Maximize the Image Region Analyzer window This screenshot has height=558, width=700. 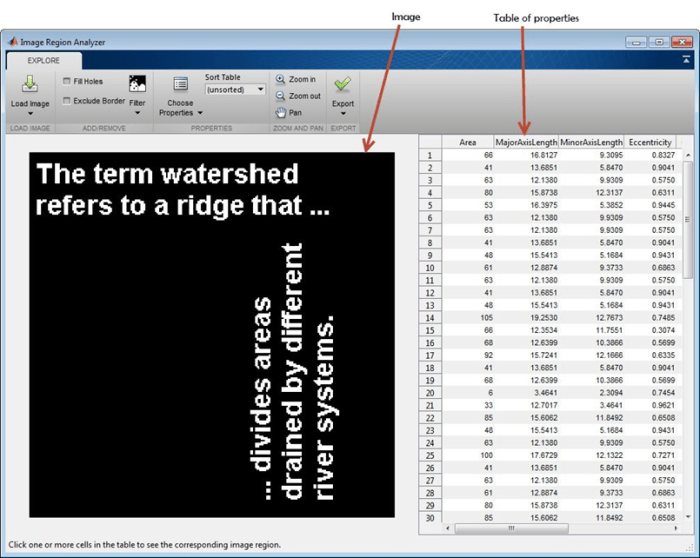659,42
